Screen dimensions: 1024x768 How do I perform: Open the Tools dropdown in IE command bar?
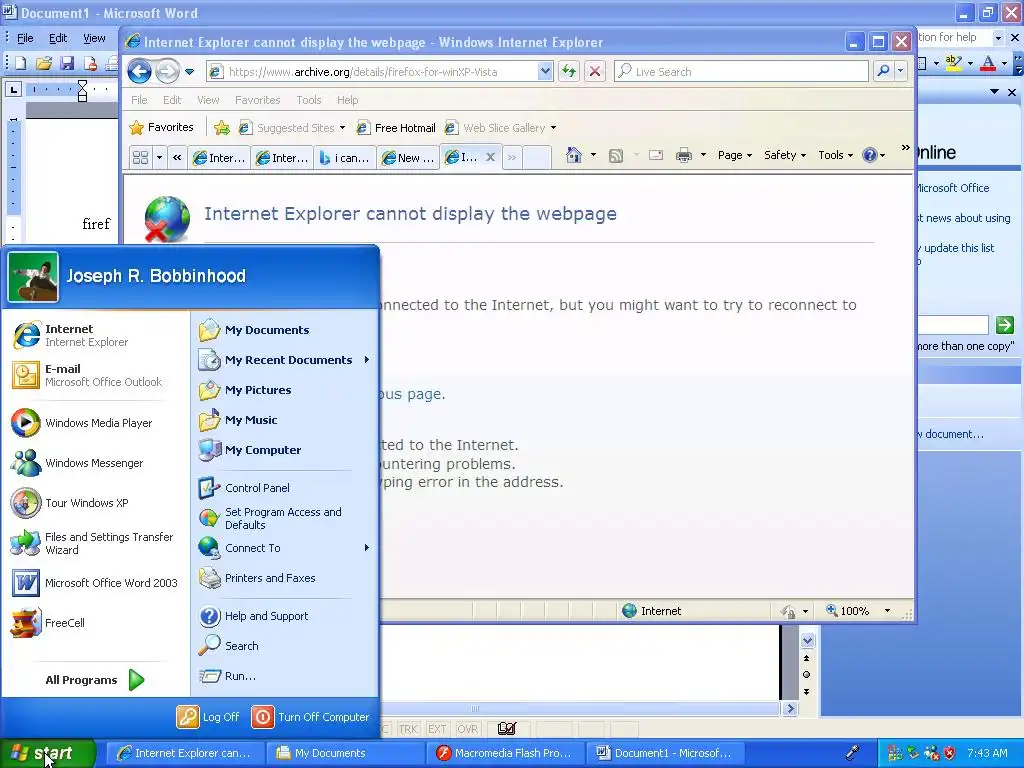click(835, 155)
